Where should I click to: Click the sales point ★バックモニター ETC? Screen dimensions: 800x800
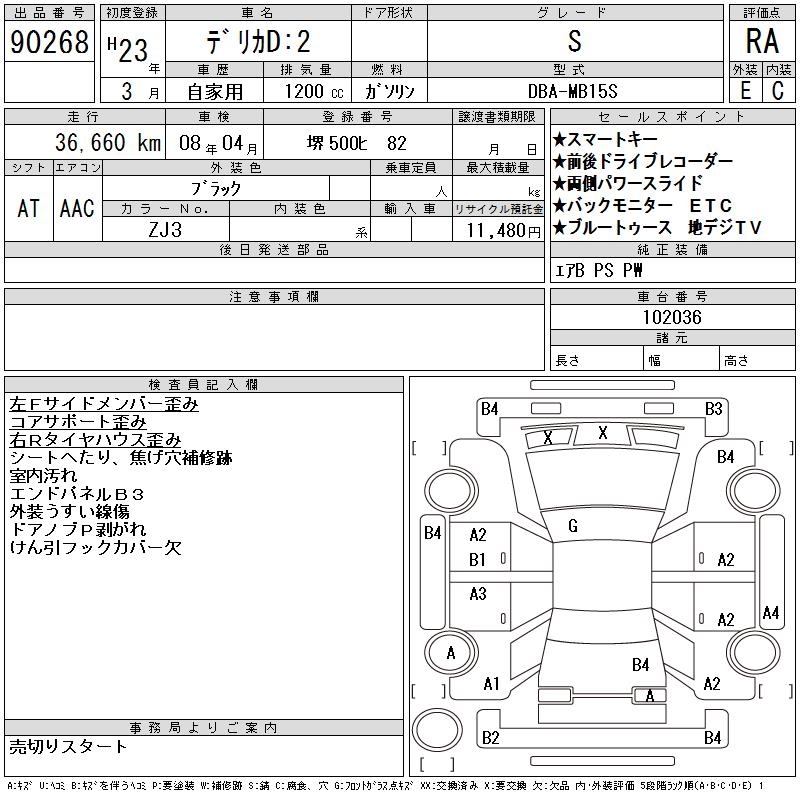coord(643,205)
